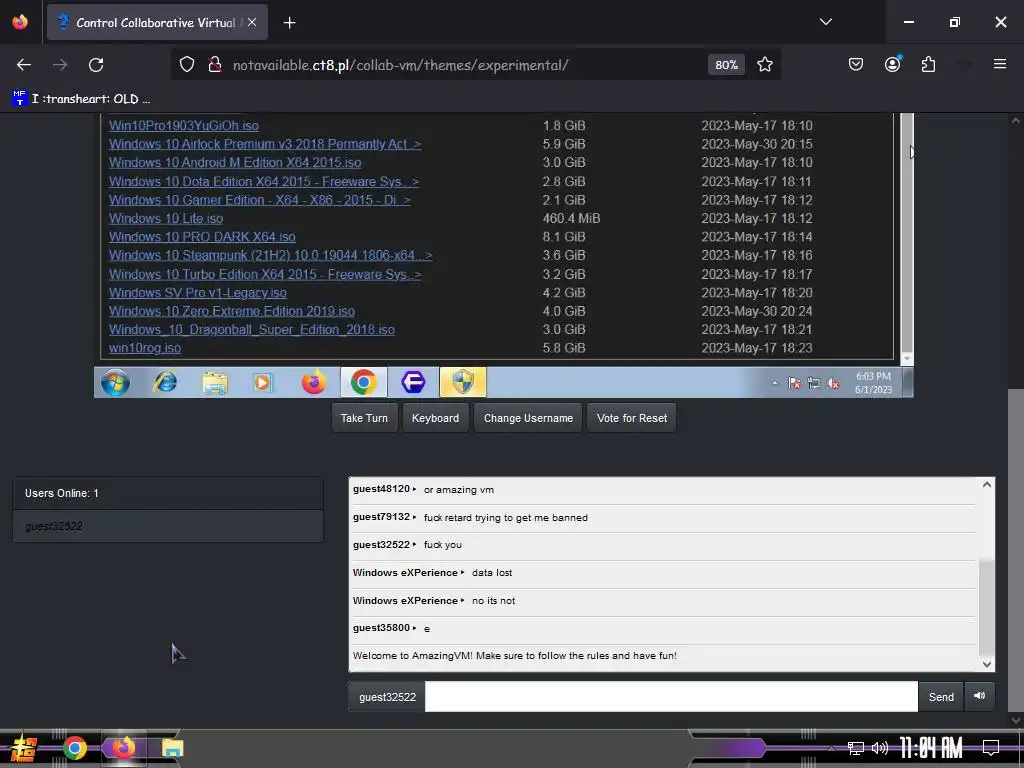This screenshot has width=1024, height=768.
Task: Click the file list scrollbar down arrow
Action: pyautogui.click(x=906, y=359)
